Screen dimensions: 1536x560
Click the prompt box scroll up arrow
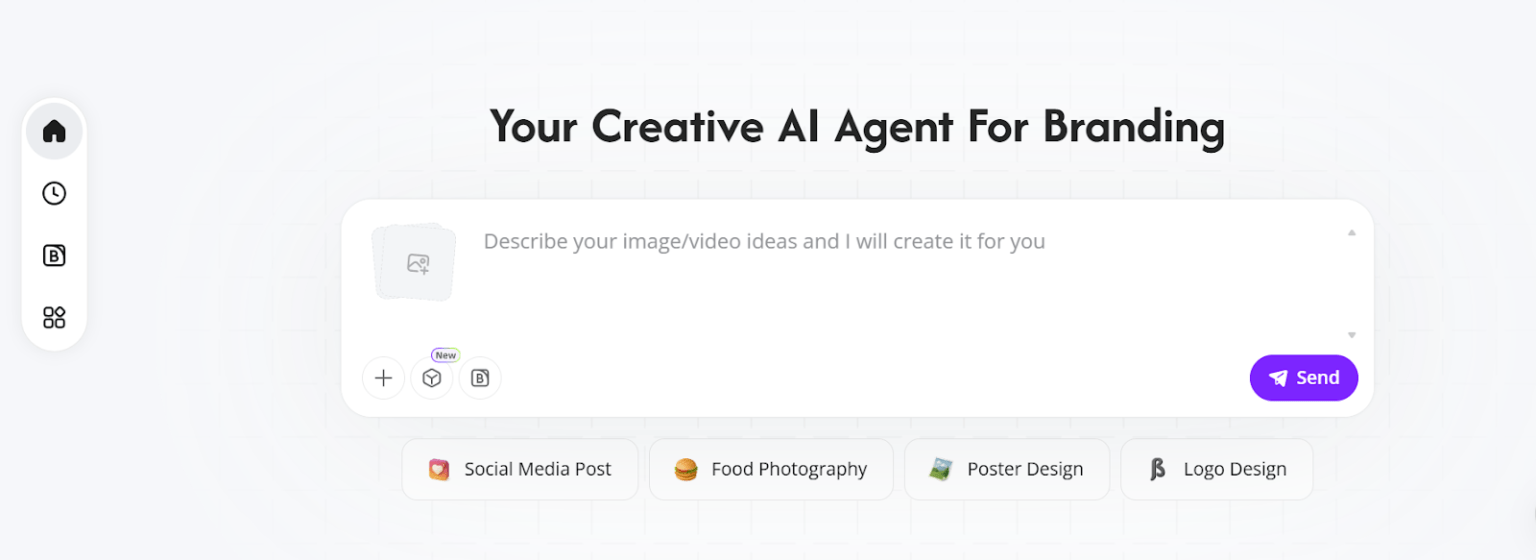(x=1351, y=232)
